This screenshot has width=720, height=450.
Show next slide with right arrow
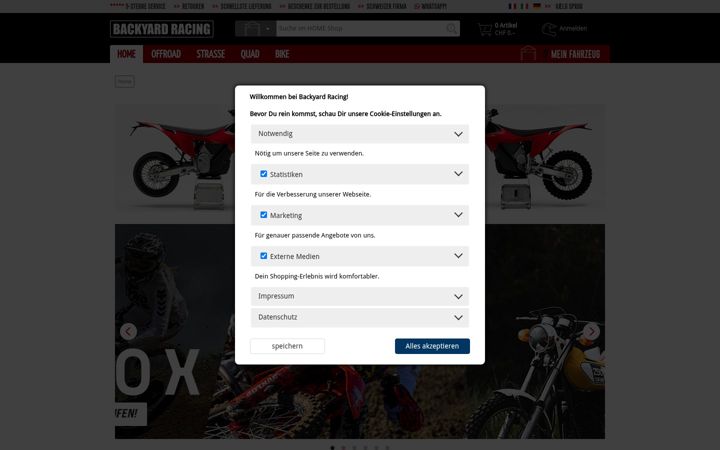pos(591,332)
